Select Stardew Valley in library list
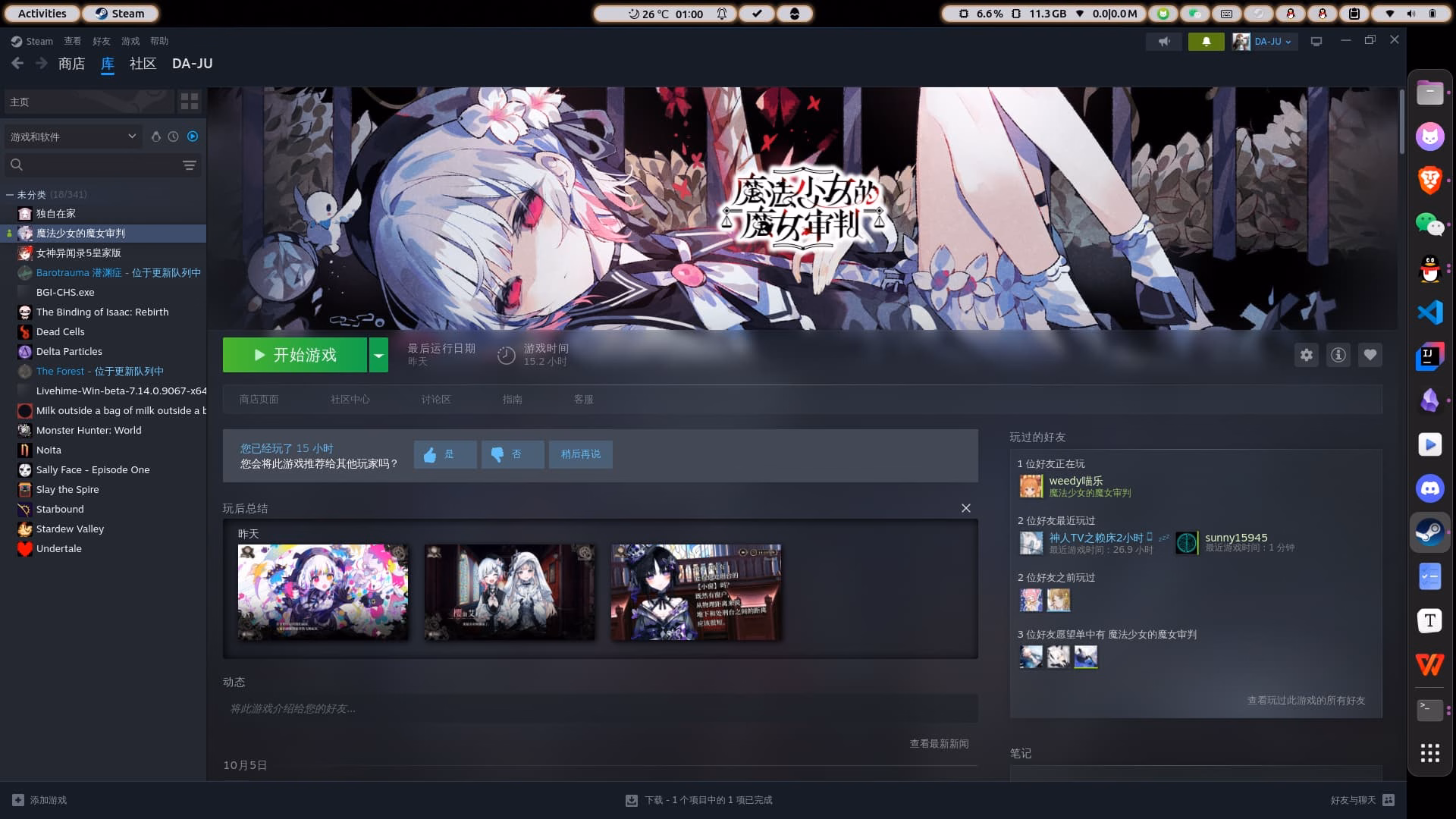This screenshot has width=1456, height=819. pyautogui.click(x=103, y=529)
